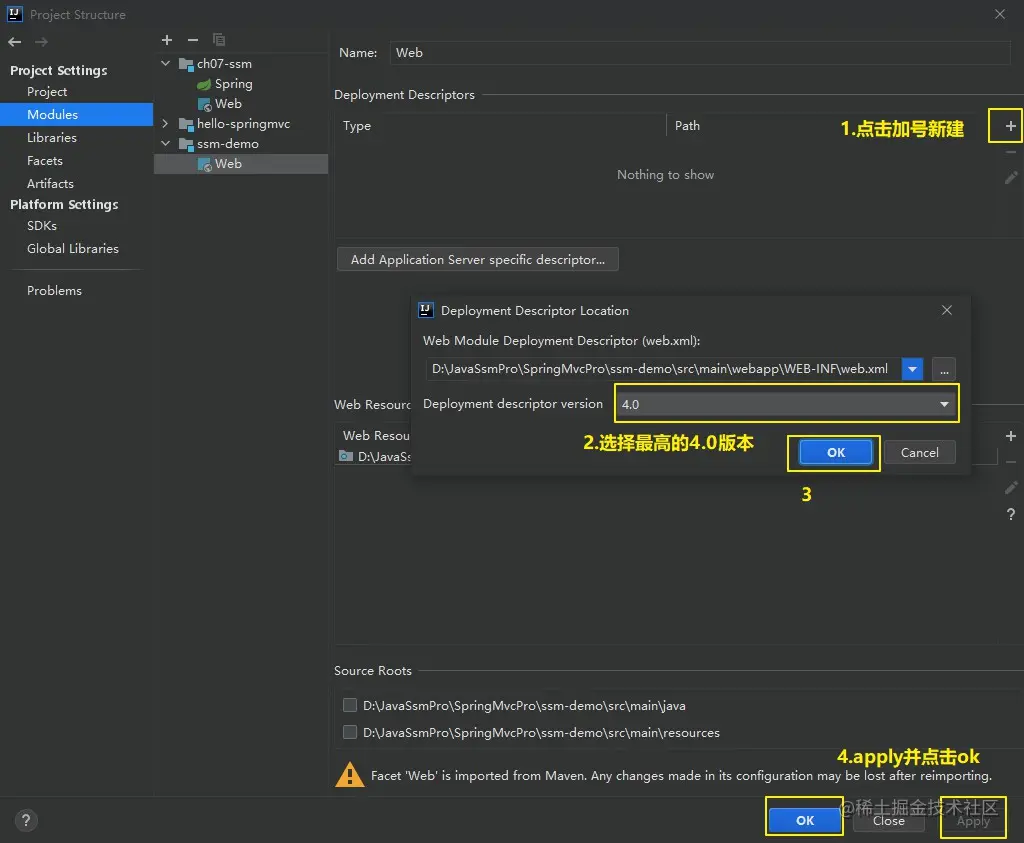Image resolution: width=1024 pixels, height=843 pixels.
Task: Click Close in Project Structure window
Action: [889, 820]
